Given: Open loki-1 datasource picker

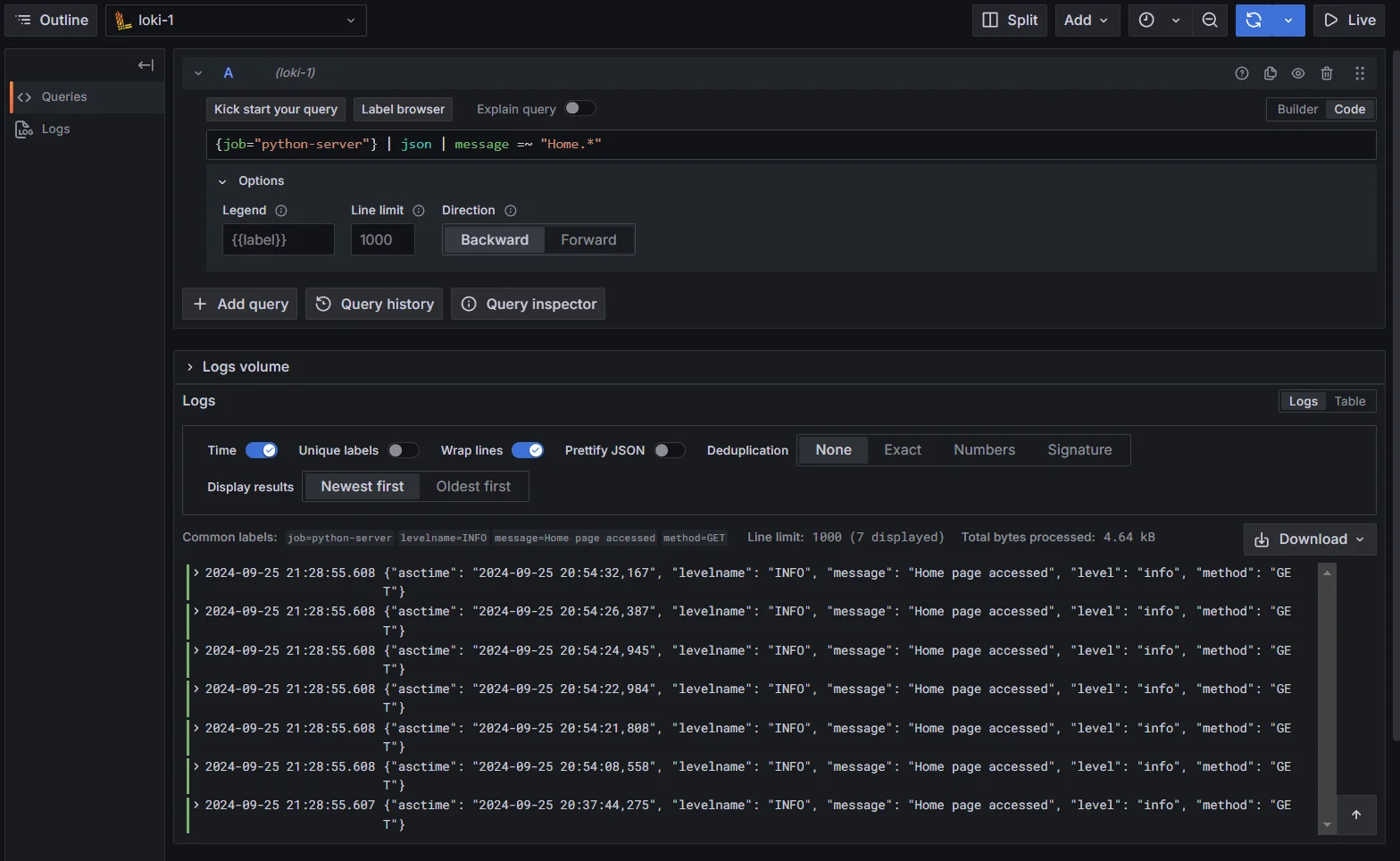Looking at the screenshot, I should click(236, 20).
